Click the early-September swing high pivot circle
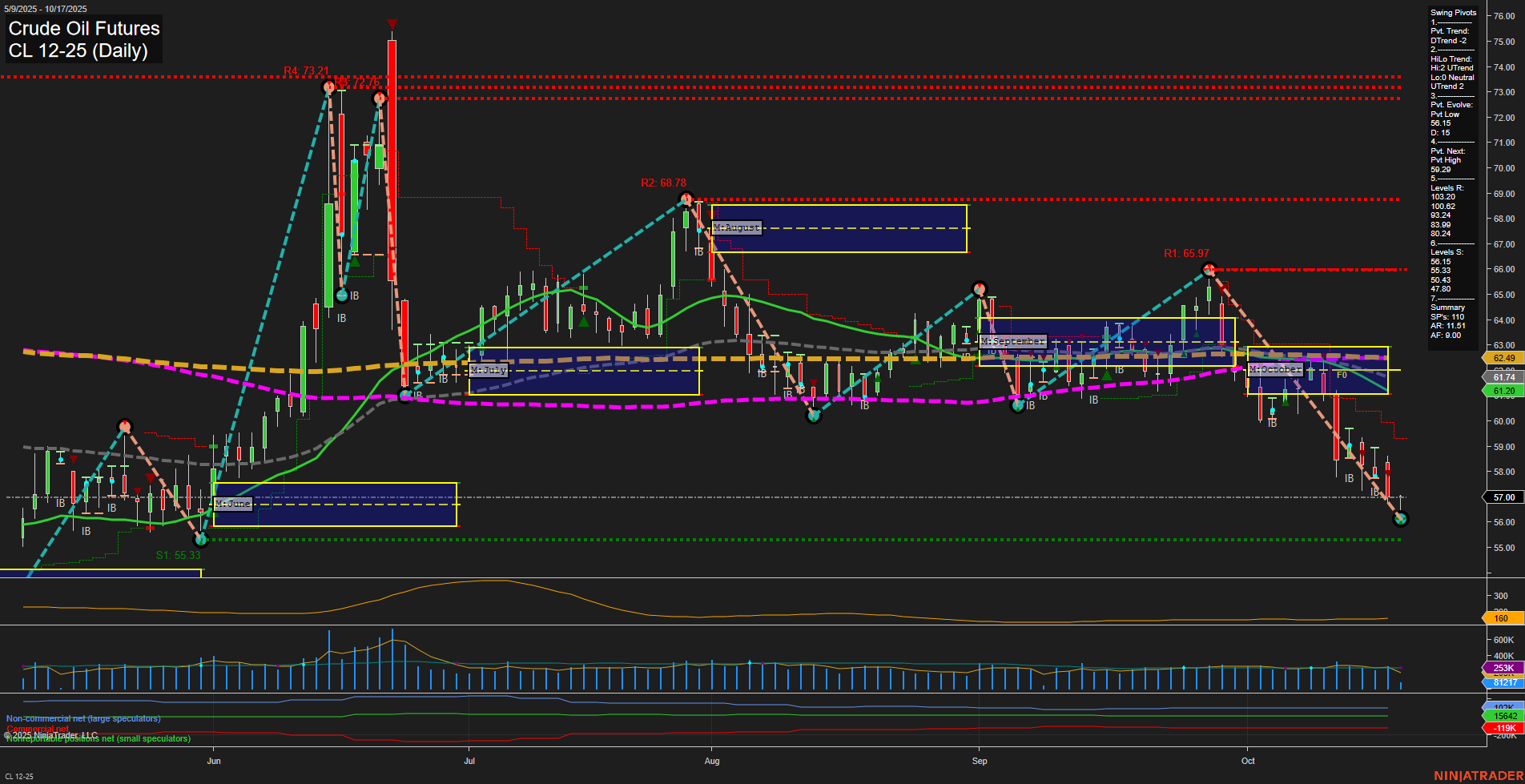Viewport: 1525px width, 784px height. (x=979, y=289)
